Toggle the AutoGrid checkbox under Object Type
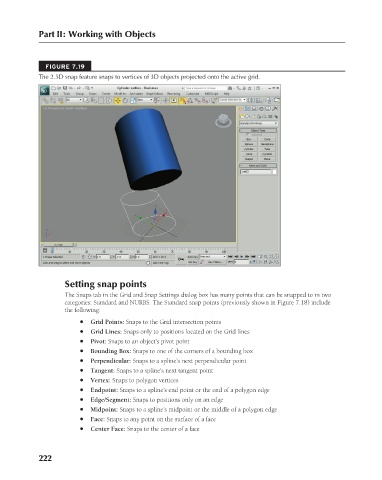Image resolution: width=382 pixels, height=480 pixels. click(248, 135)
